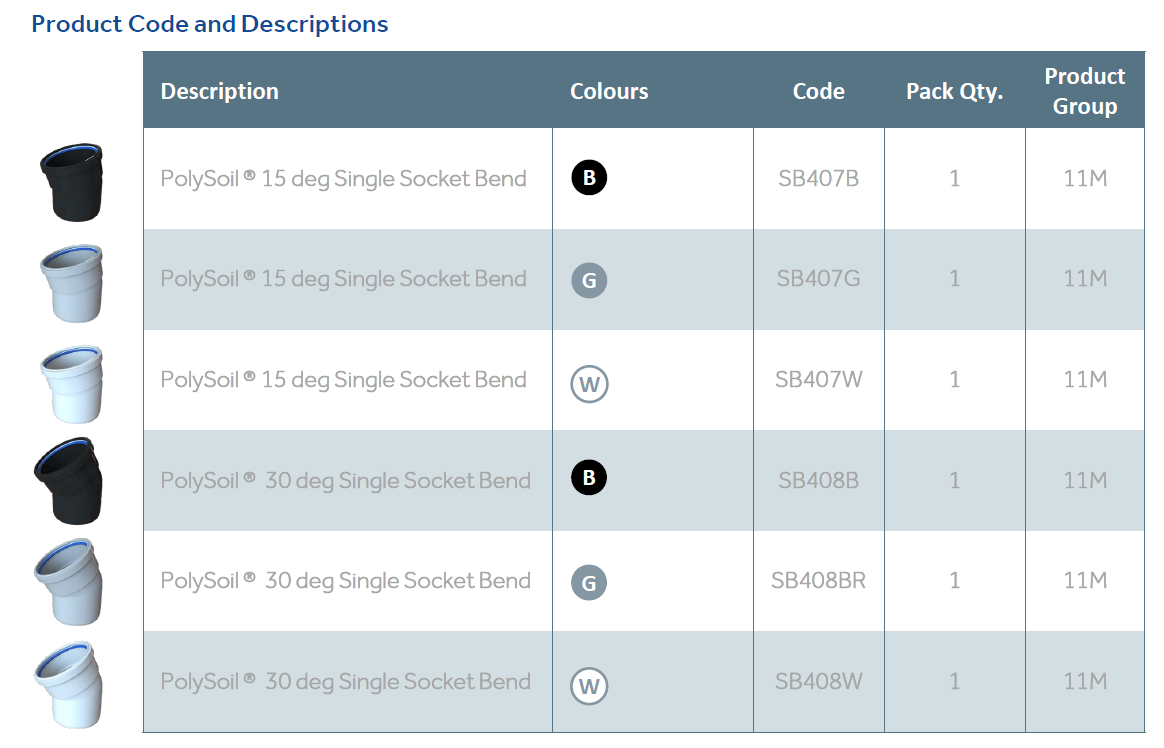Select the white W colour icon for SB408W
Viewport: 1164px width, 748px height.
[589, 686]
